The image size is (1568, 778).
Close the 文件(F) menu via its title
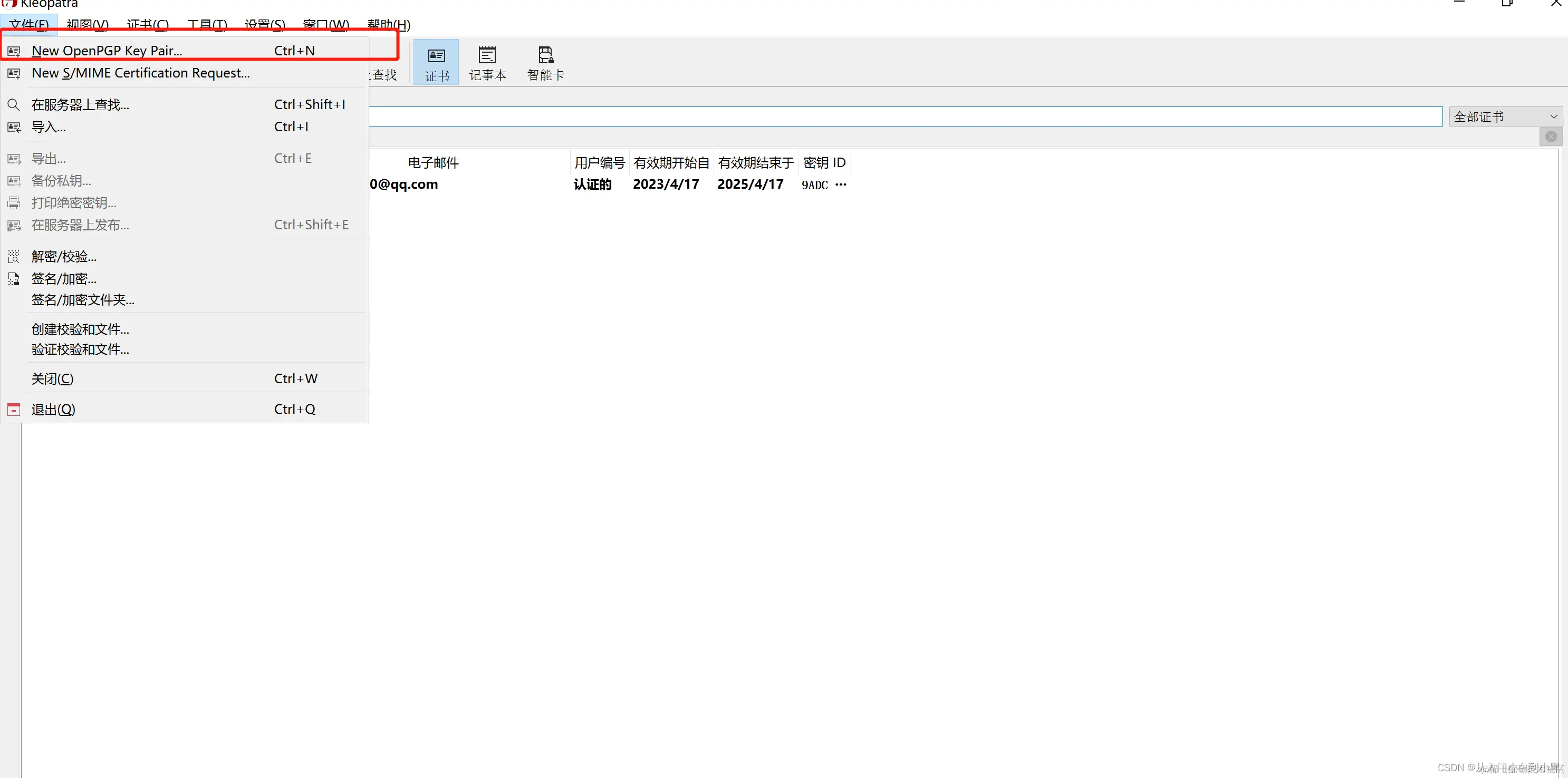[29, 25]
